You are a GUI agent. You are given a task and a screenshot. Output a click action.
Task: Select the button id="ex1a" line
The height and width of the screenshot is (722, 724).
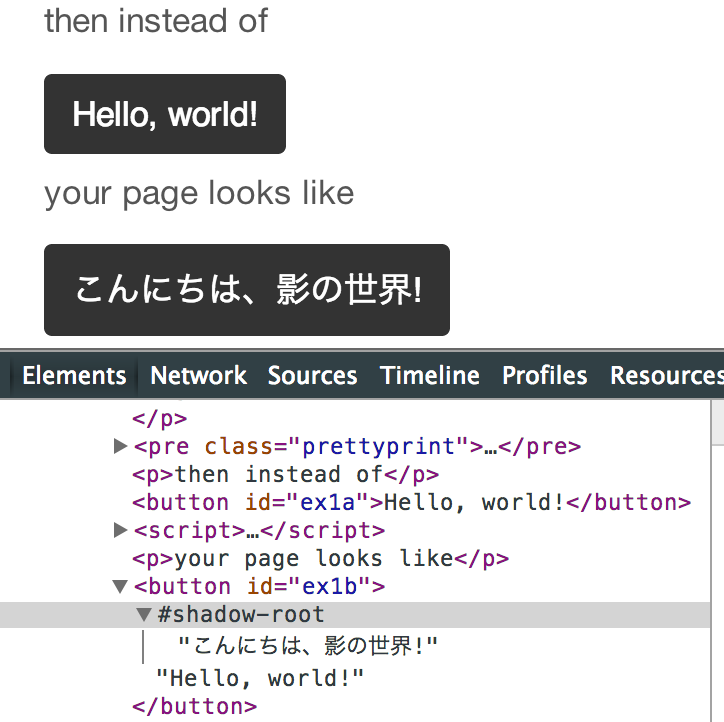(x=411, y=502)
